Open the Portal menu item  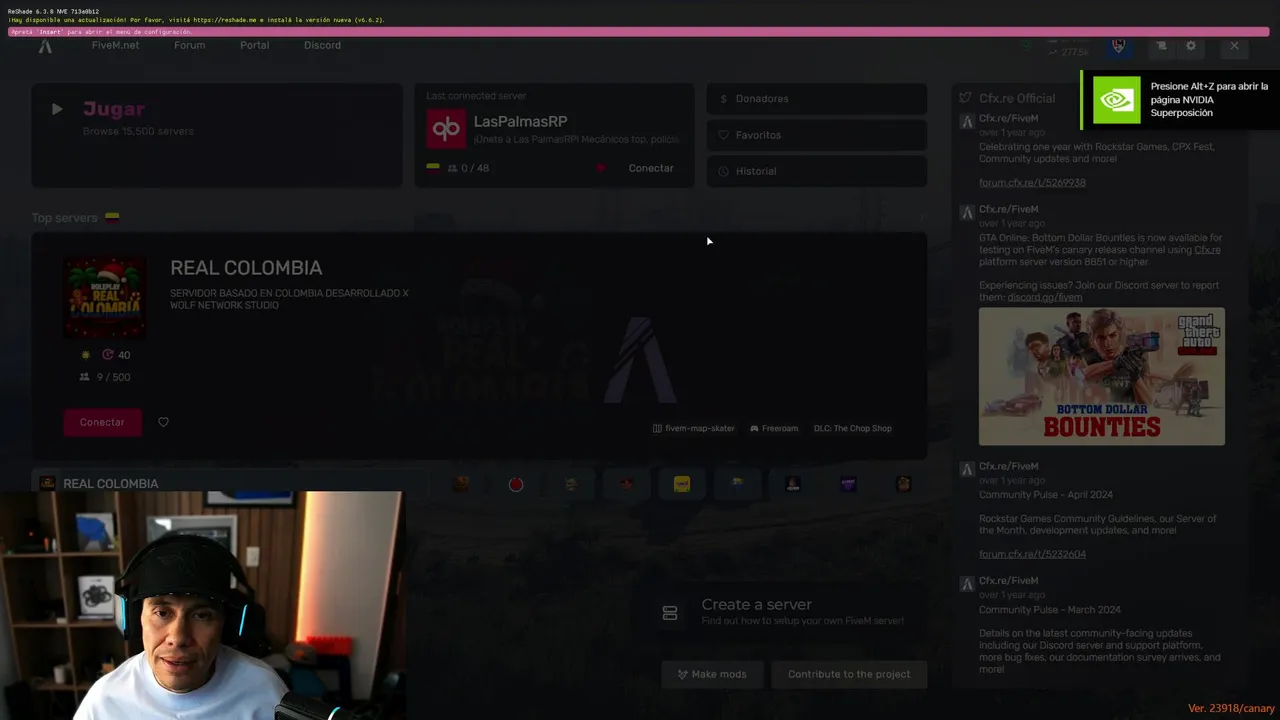coord(254,45)
